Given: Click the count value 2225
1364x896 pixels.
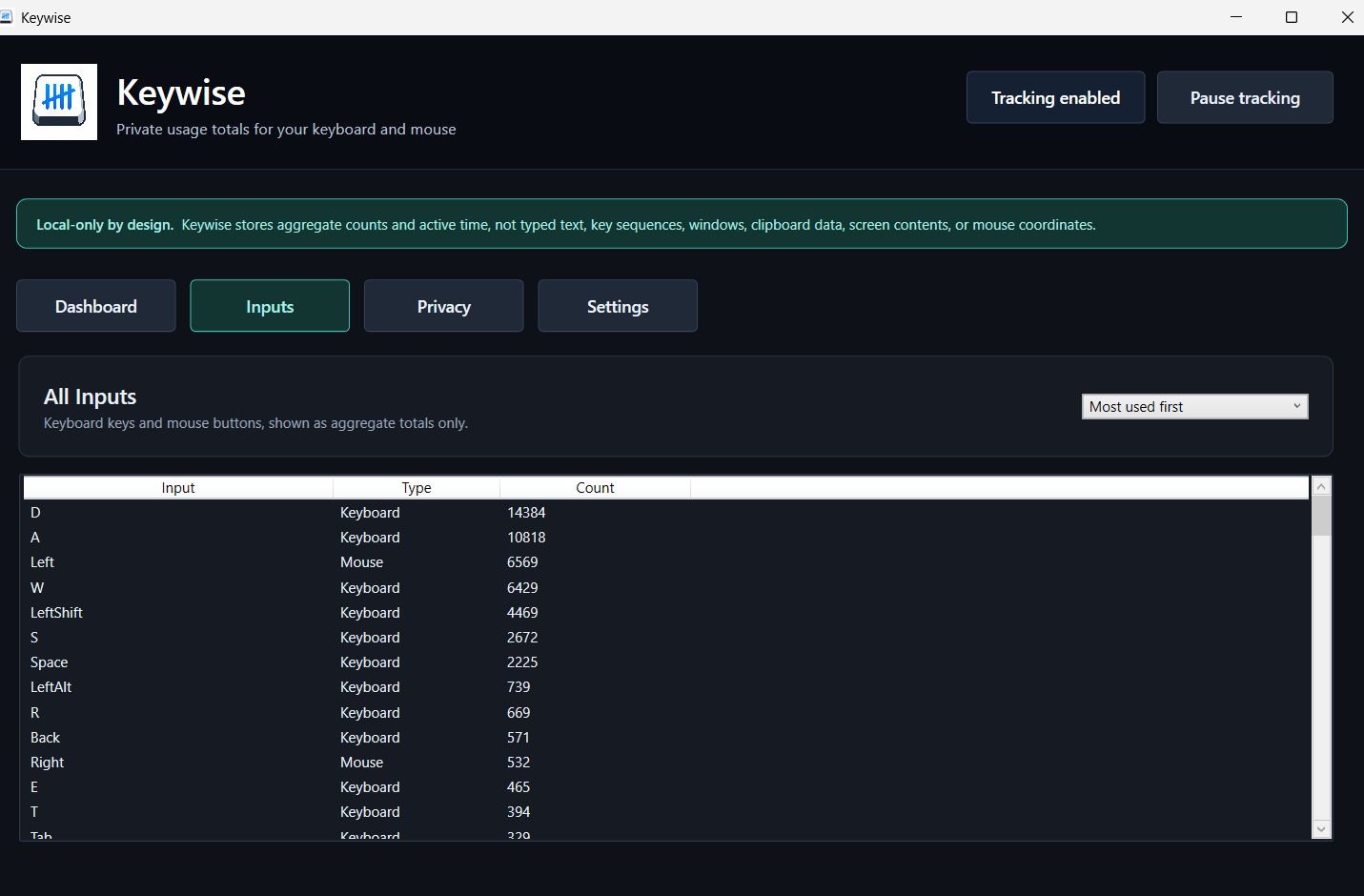Looking at the screenshot, I should point(522,662).
